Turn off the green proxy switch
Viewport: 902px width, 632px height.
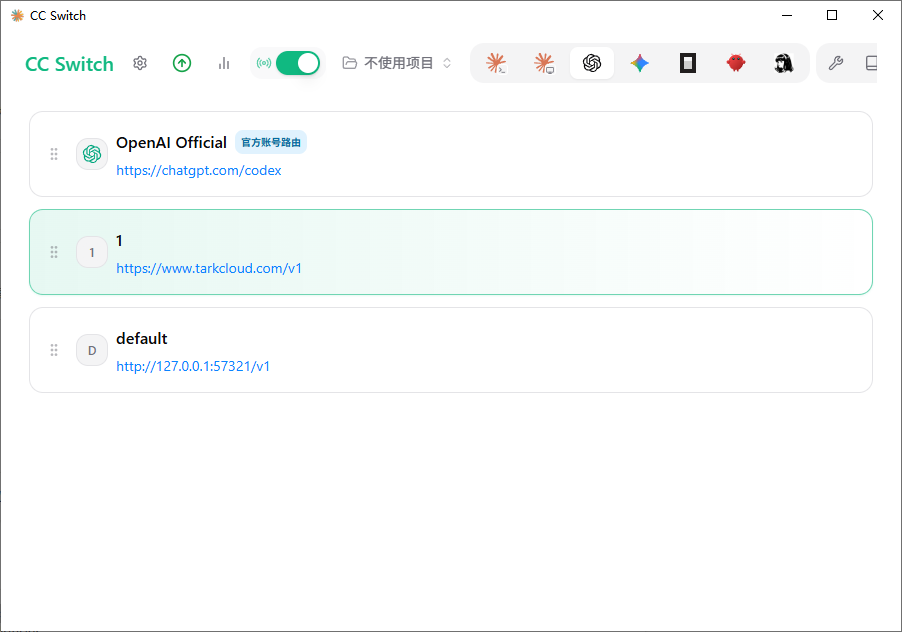point(298,63)
